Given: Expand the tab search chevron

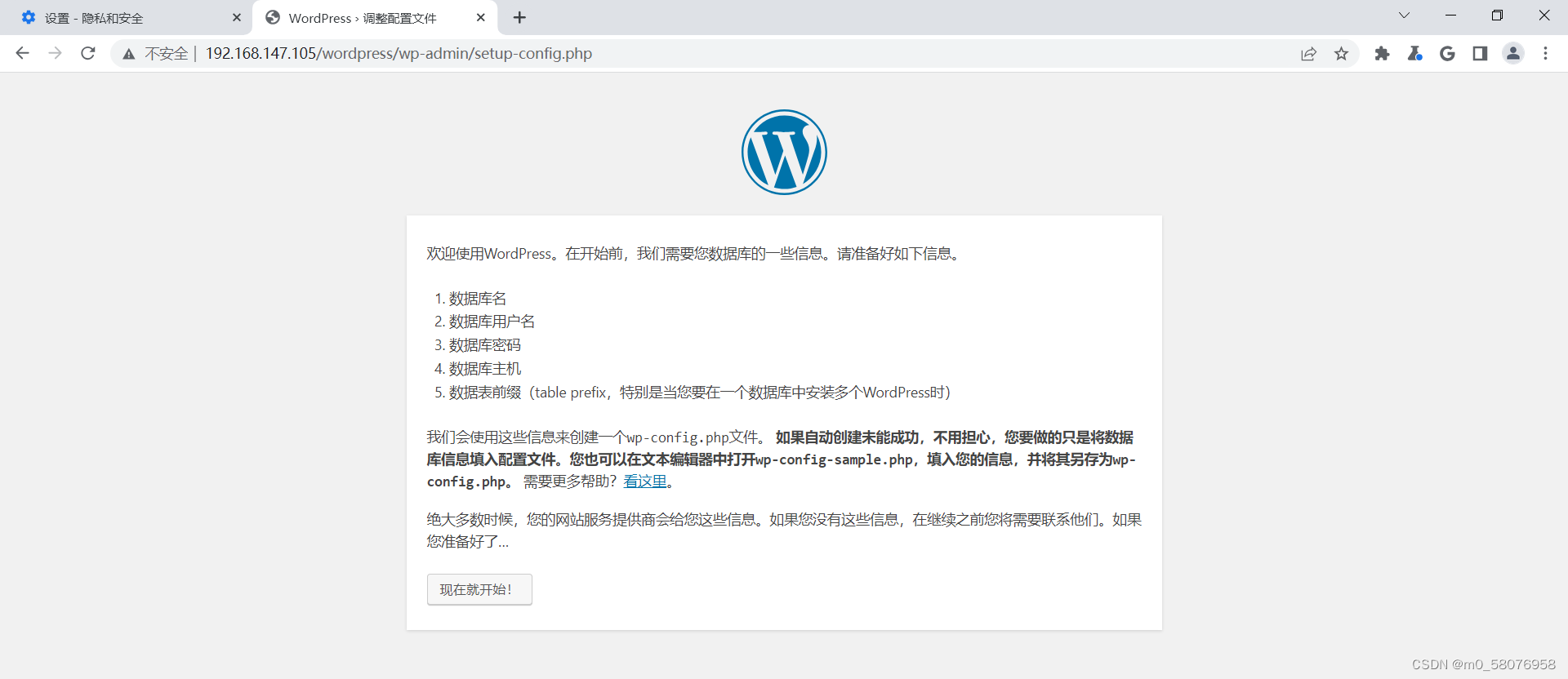Looking at the screenshot, I should (1404, 16).
